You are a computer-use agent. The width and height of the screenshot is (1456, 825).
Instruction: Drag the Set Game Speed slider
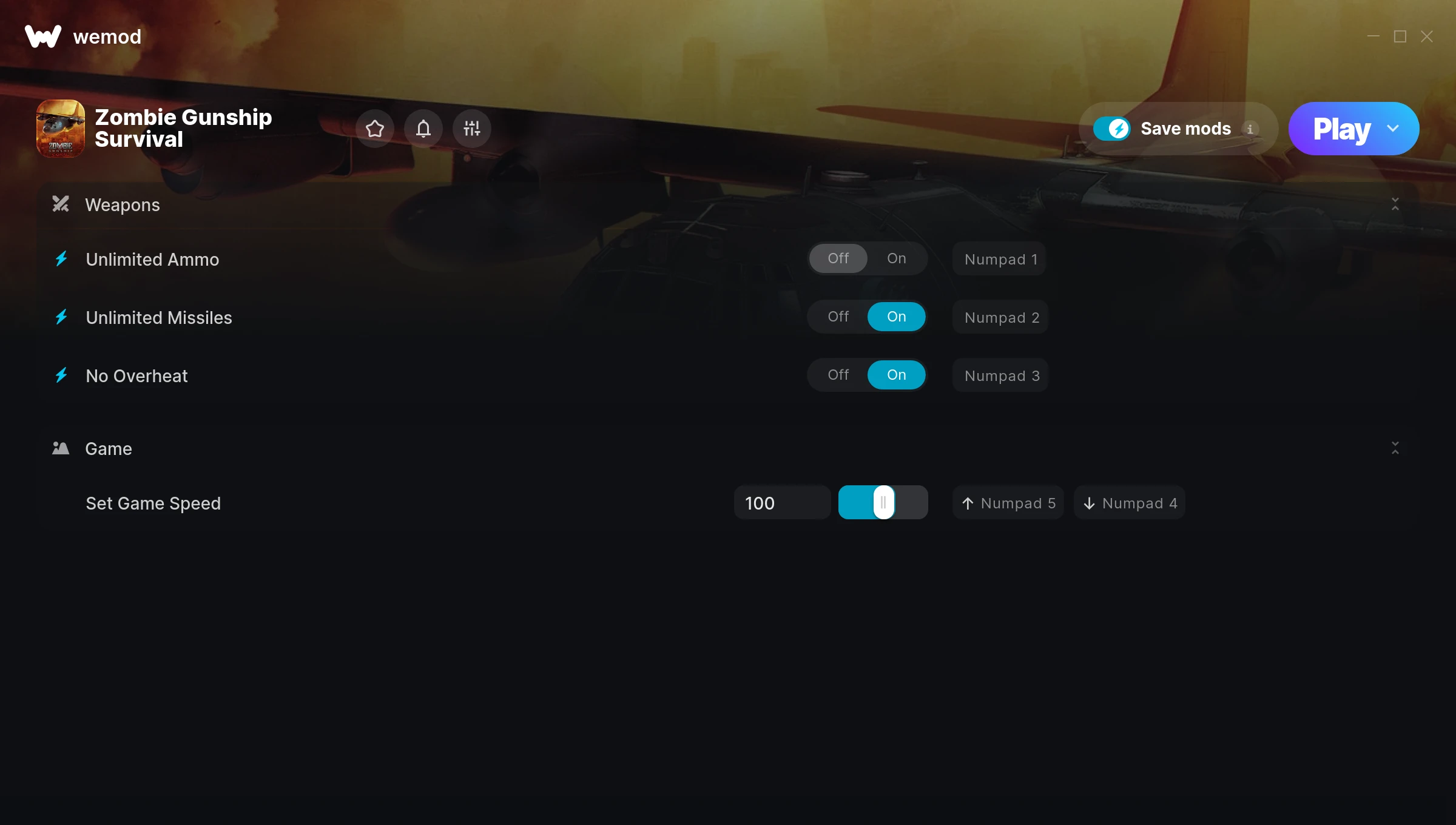[x=883, y=502]
